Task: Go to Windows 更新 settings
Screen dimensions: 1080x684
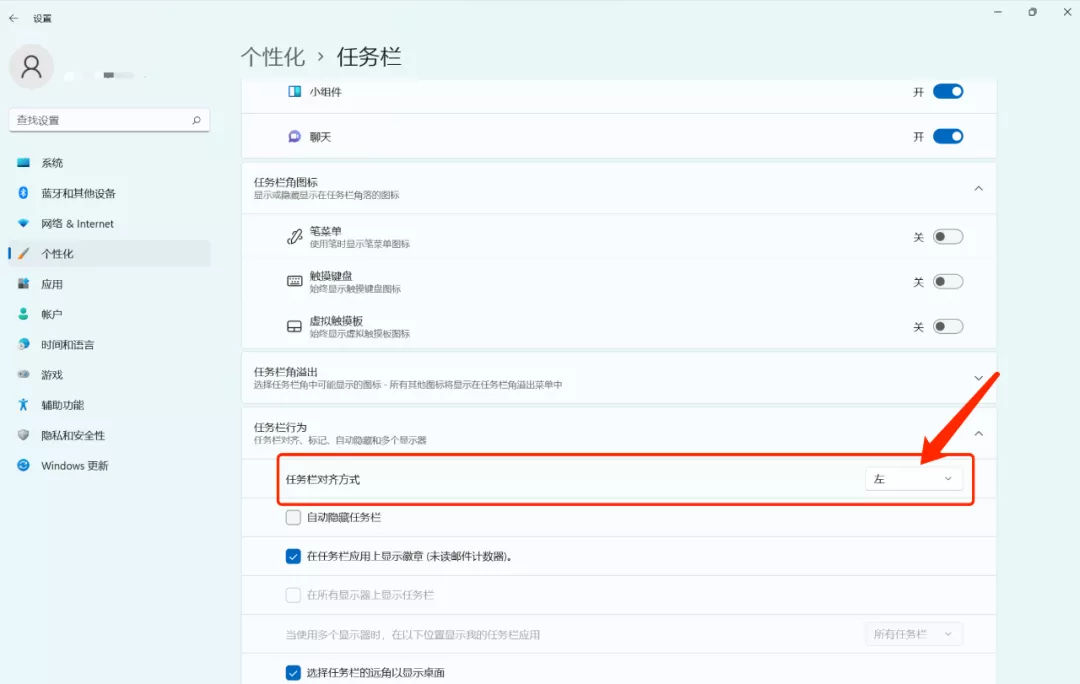Action: [x=110, y=466]
